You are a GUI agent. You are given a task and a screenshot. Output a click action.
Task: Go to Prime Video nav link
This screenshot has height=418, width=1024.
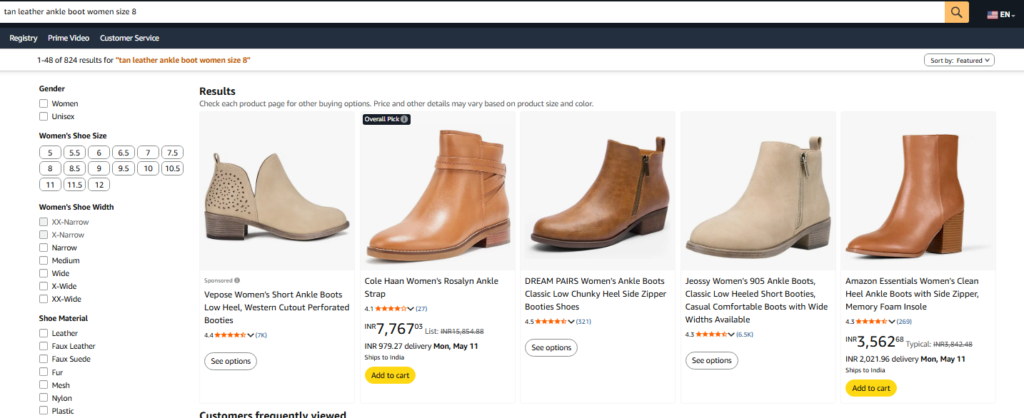pos(69,38)
